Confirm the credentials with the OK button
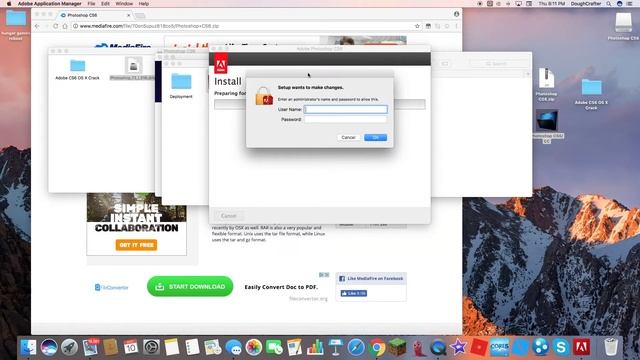This screenshot has height=360, width=640. click(376, 138)
